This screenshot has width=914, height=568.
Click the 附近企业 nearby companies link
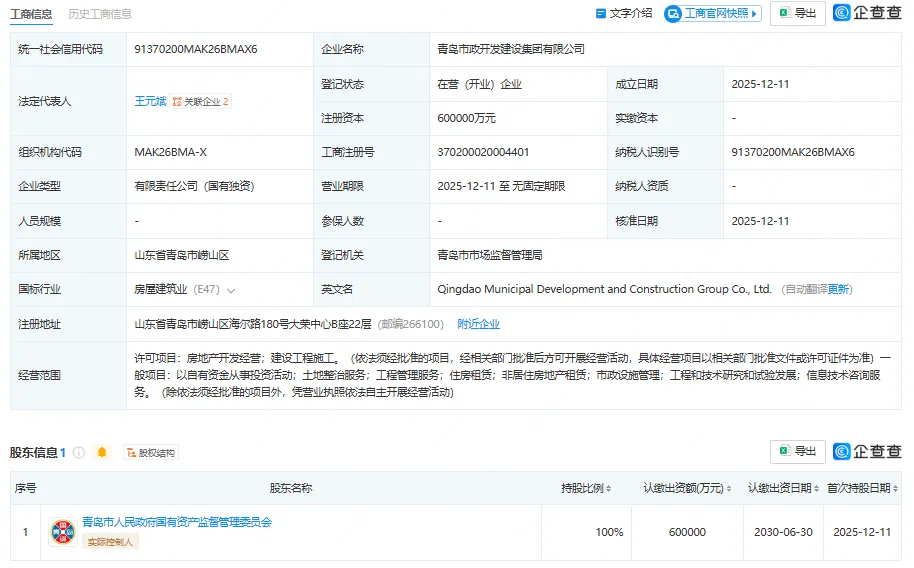point(478,324)
